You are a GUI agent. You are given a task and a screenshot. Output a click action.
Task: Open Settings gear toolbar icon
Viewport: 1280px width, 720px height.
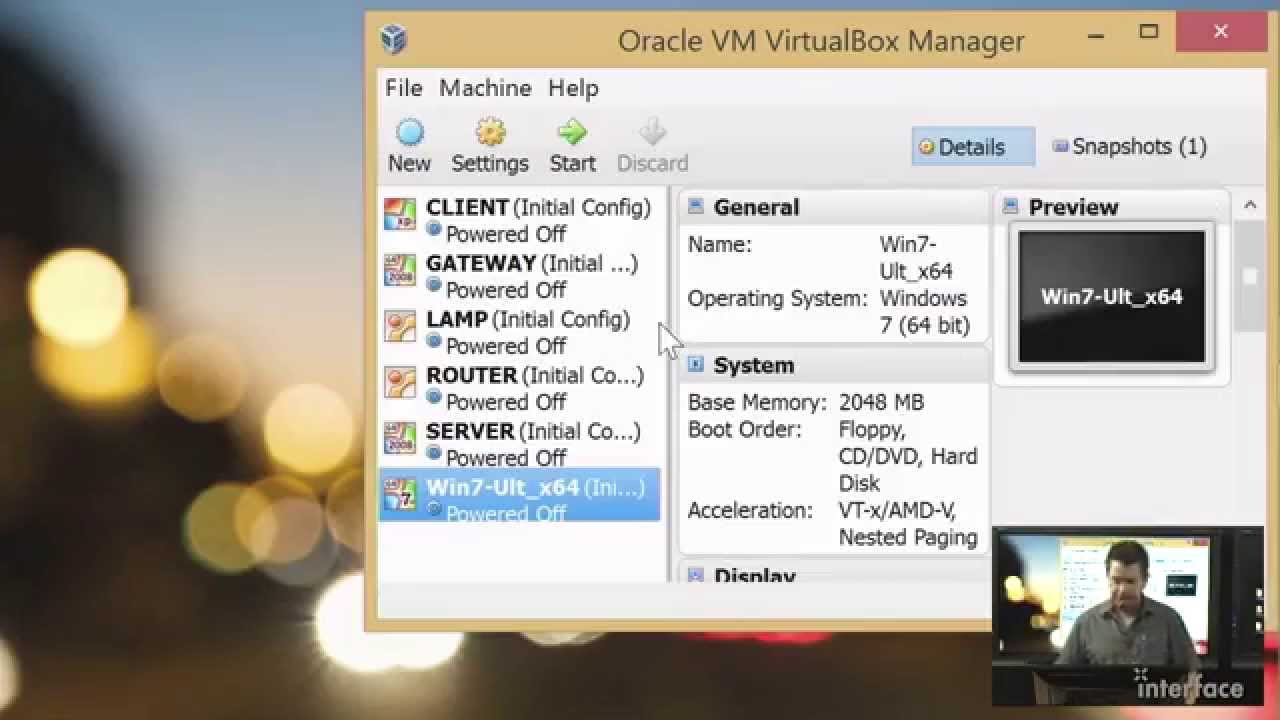[x=490, y=132]
